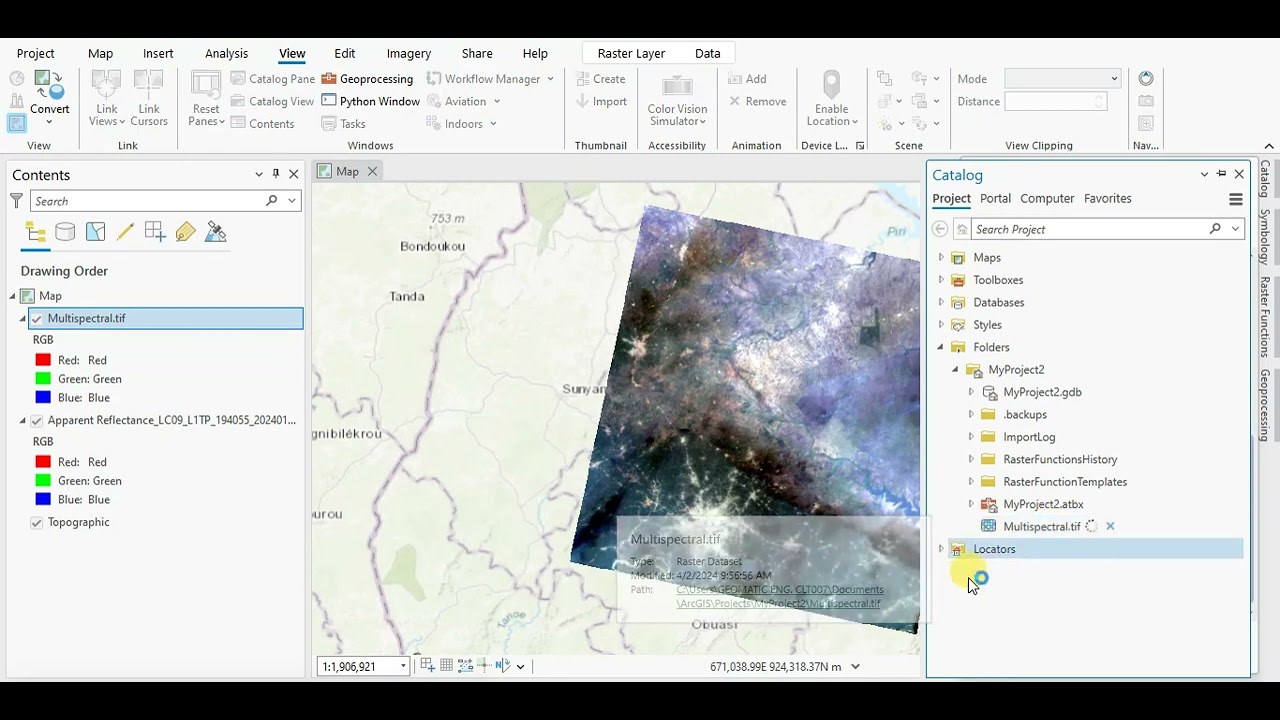The image size is (1280, 720).
Task: Expand the MyProject2.gdb geodatabase
Action: click(x=970, y=392)
